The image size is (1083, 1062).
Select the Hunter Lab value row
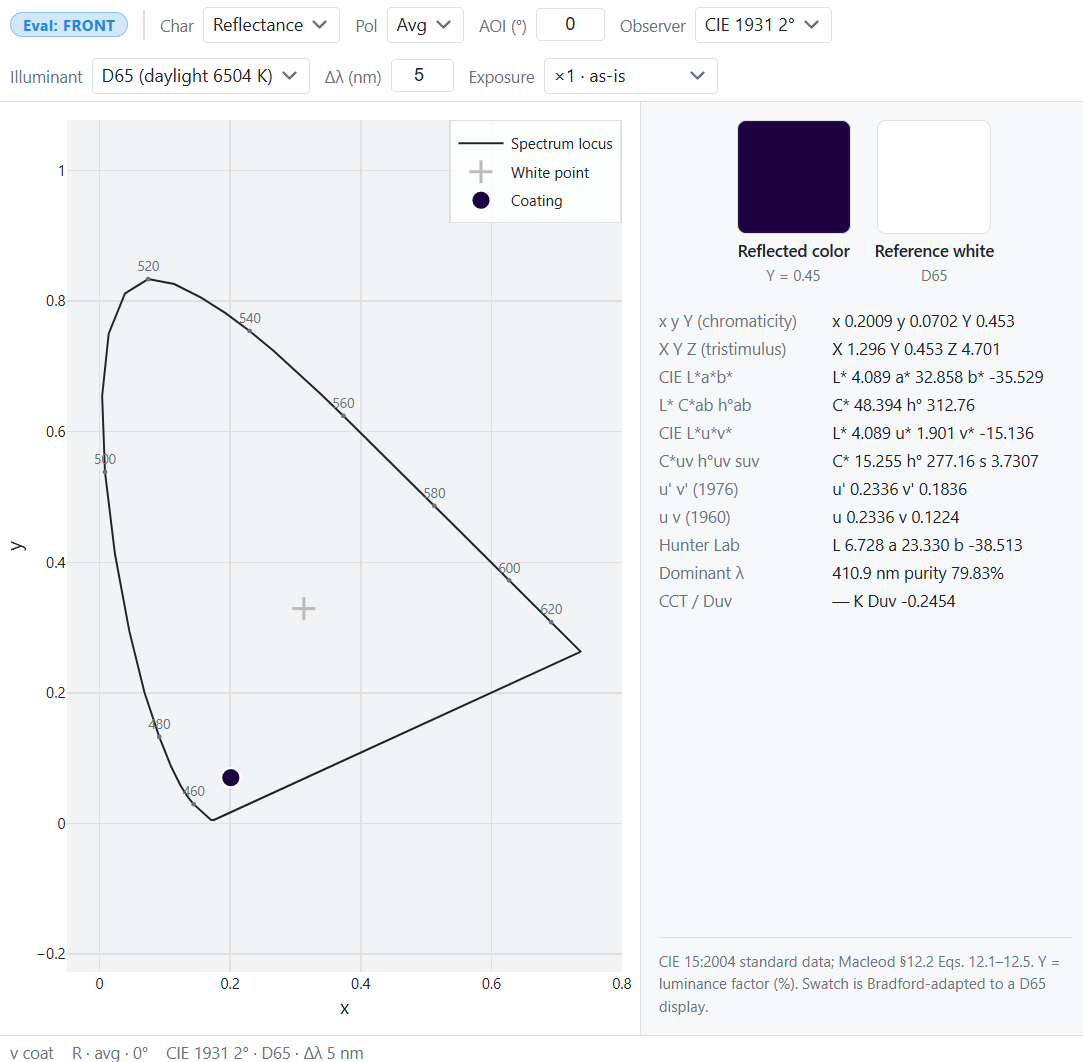[x=927, y=546]
